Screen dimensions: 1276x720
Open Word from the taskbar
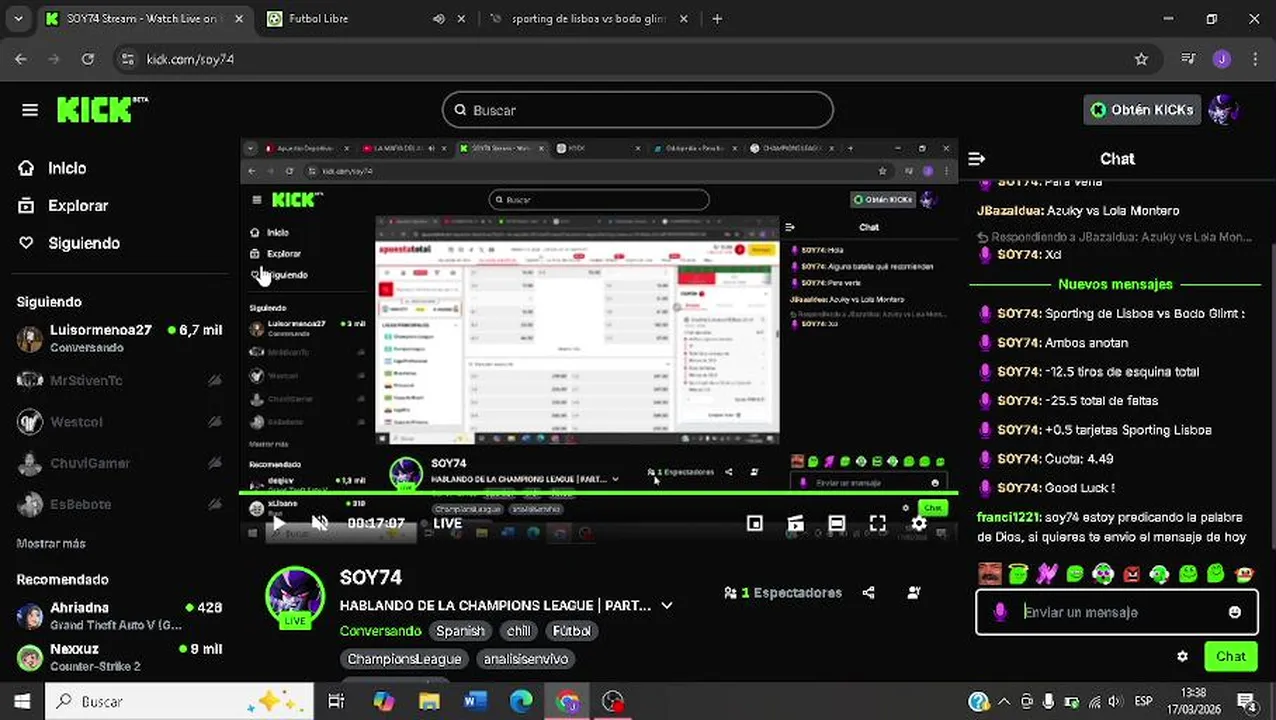point(475,701)
